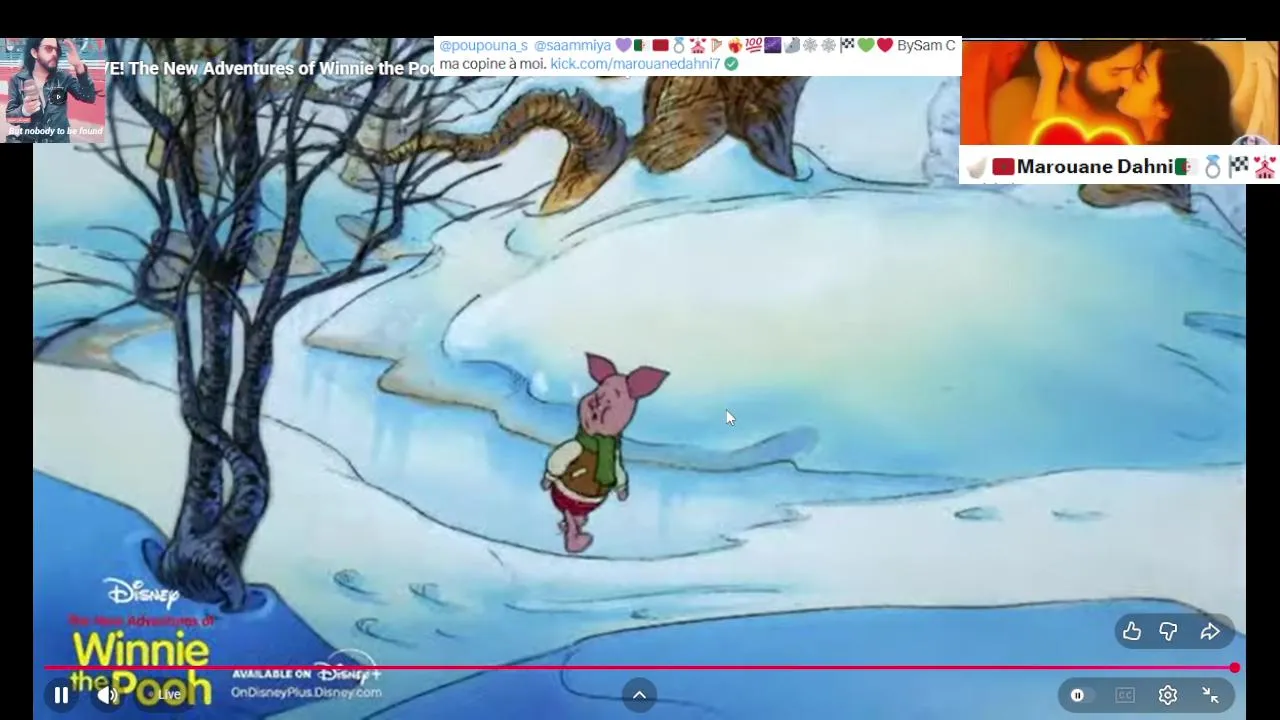Open the man with sunglasses thumbnail overlay

click(53, 90)
